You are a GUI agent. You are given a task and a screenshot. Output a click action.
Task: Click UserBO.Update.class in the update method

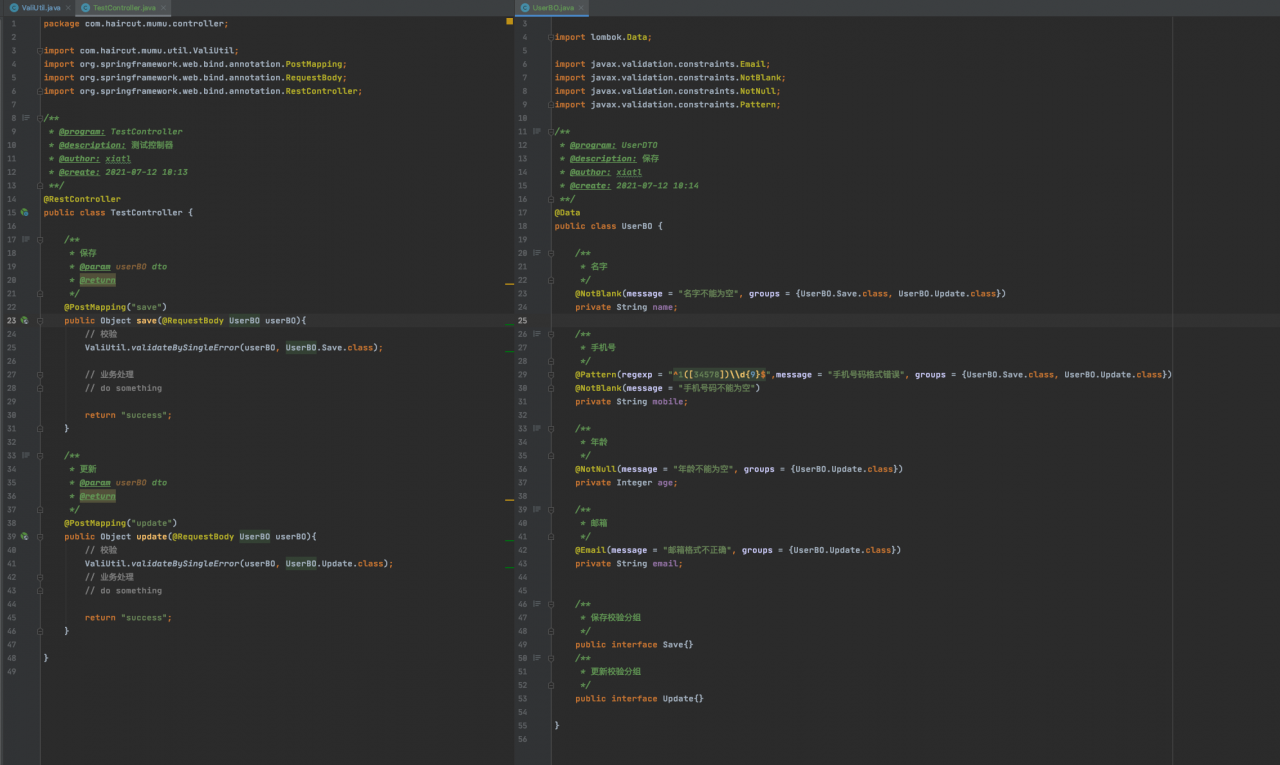tap(337, 563)
